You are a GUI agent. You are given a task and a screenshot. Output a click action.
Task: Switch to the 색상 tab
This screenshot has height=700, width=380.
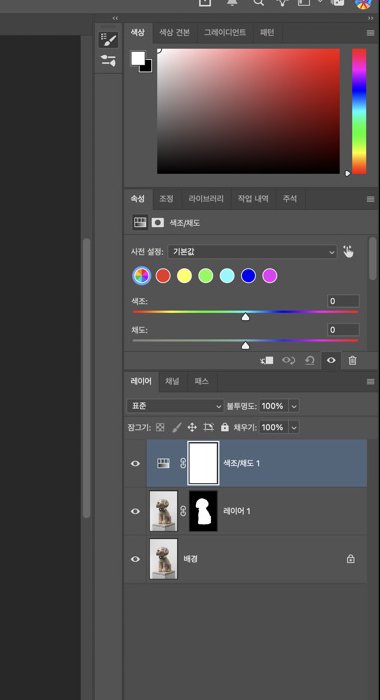pyautogui.click(x=138, y=33)
